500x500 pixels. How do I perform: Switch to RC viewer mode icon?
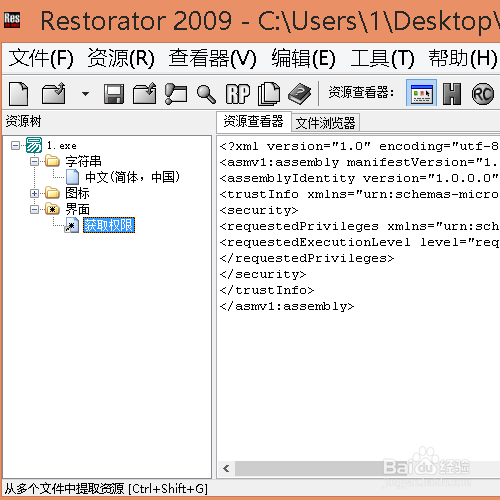tap(483, 94)
